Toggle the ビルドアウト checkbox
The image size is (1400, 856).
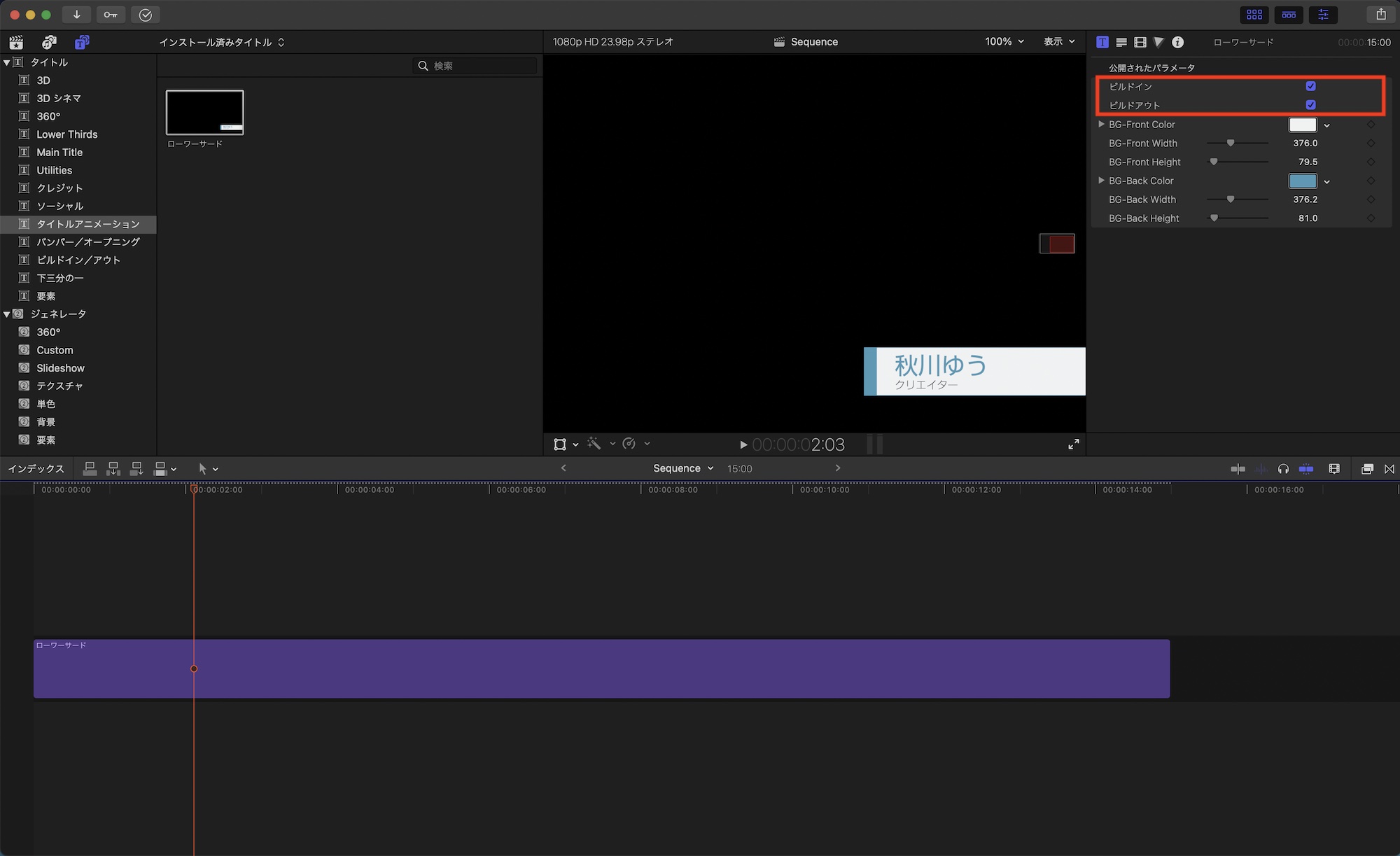pos(1310,105)
